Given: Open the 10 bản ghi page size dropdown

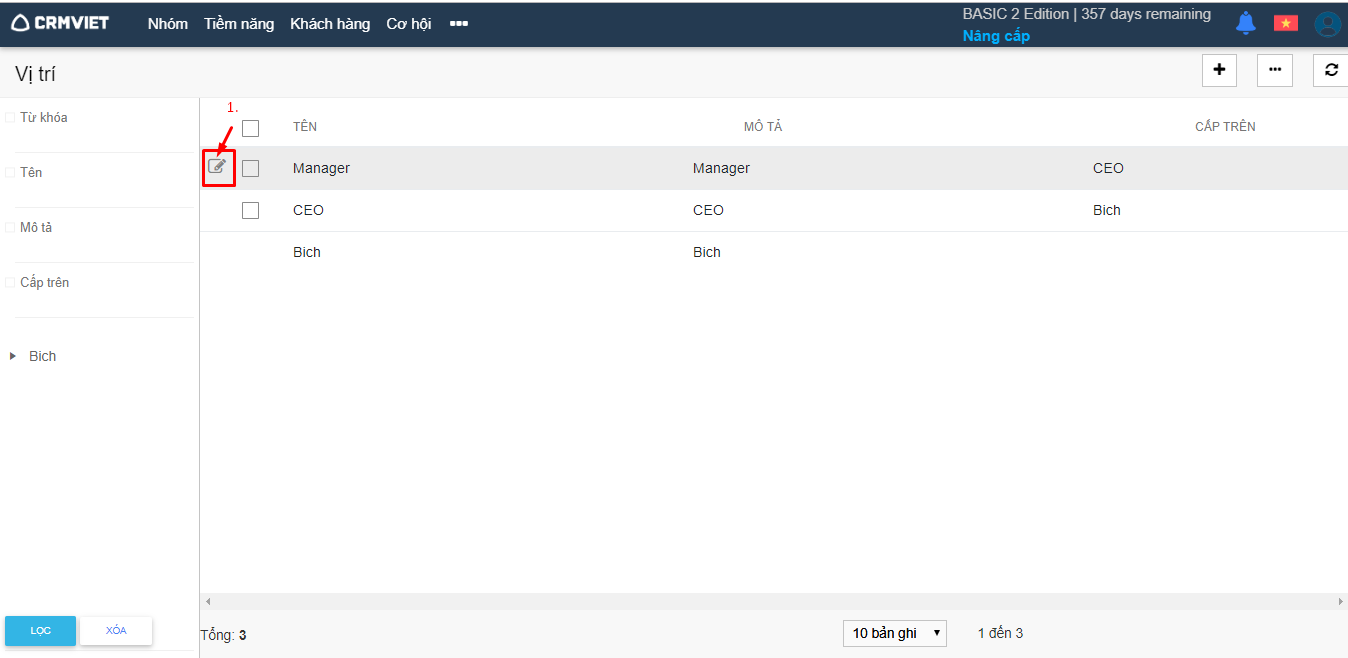Looking at the screenshot, I should pos(894,633).
